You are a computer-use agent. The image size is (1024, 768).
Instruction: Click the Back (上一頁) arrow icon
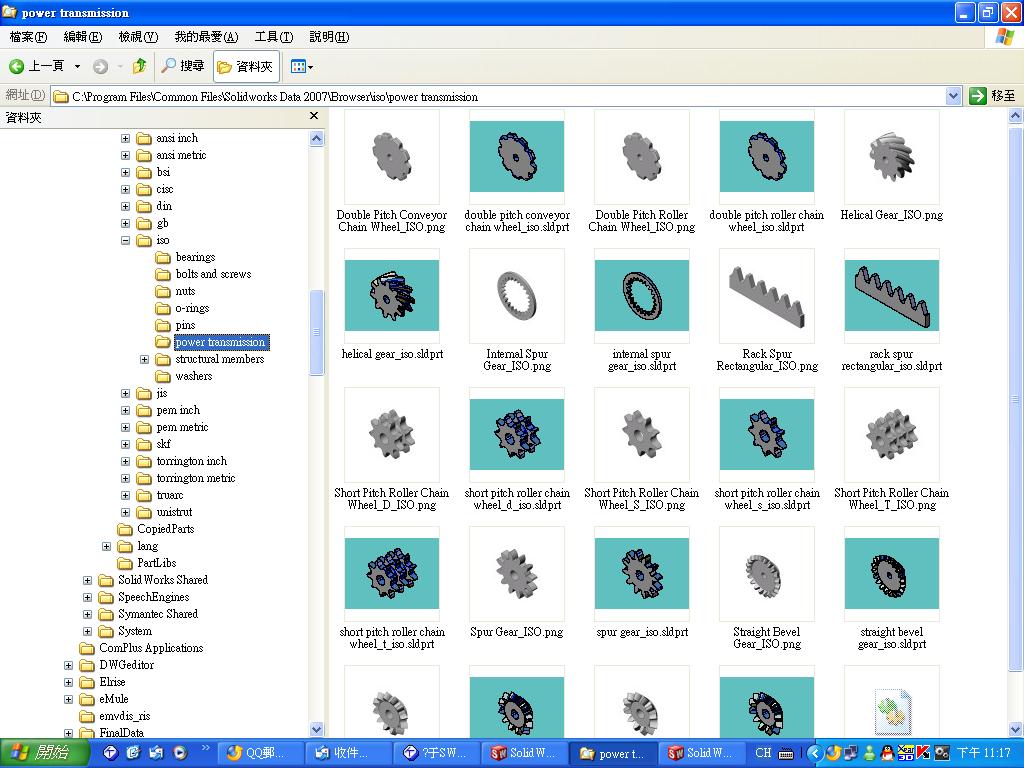[16, 66]
